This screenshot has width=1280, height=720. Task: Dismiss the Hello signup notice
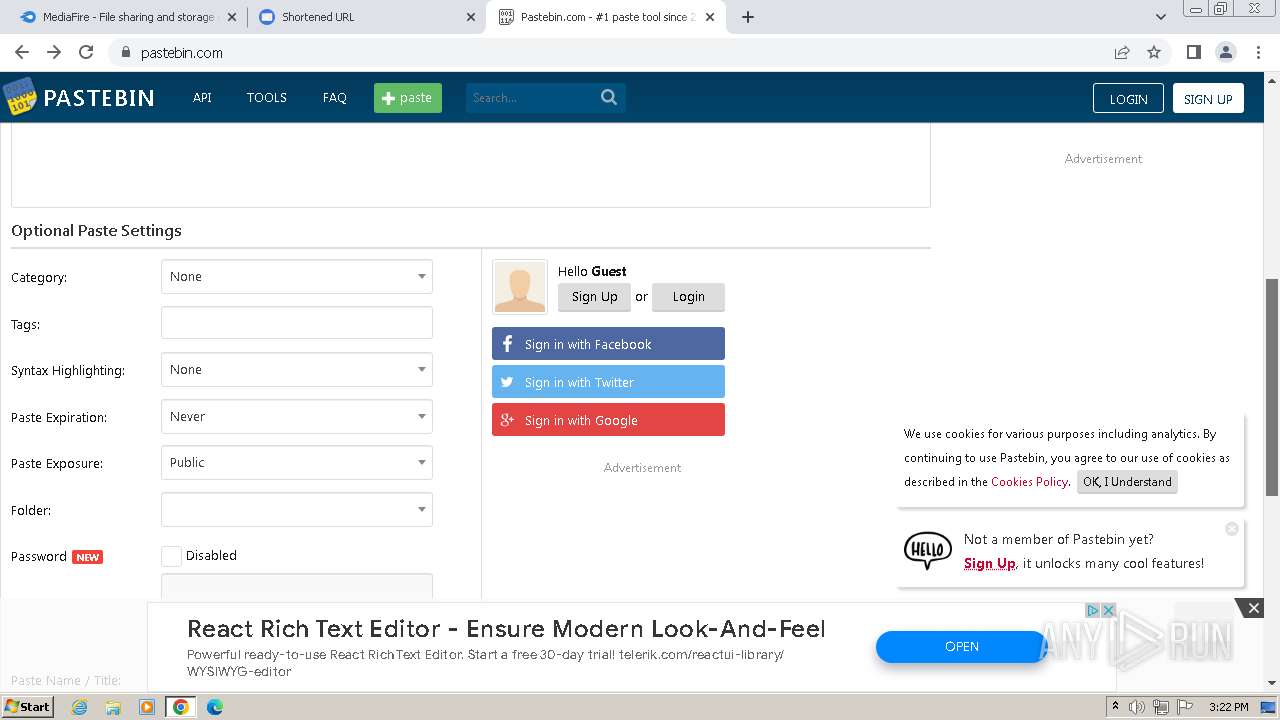1232,528
